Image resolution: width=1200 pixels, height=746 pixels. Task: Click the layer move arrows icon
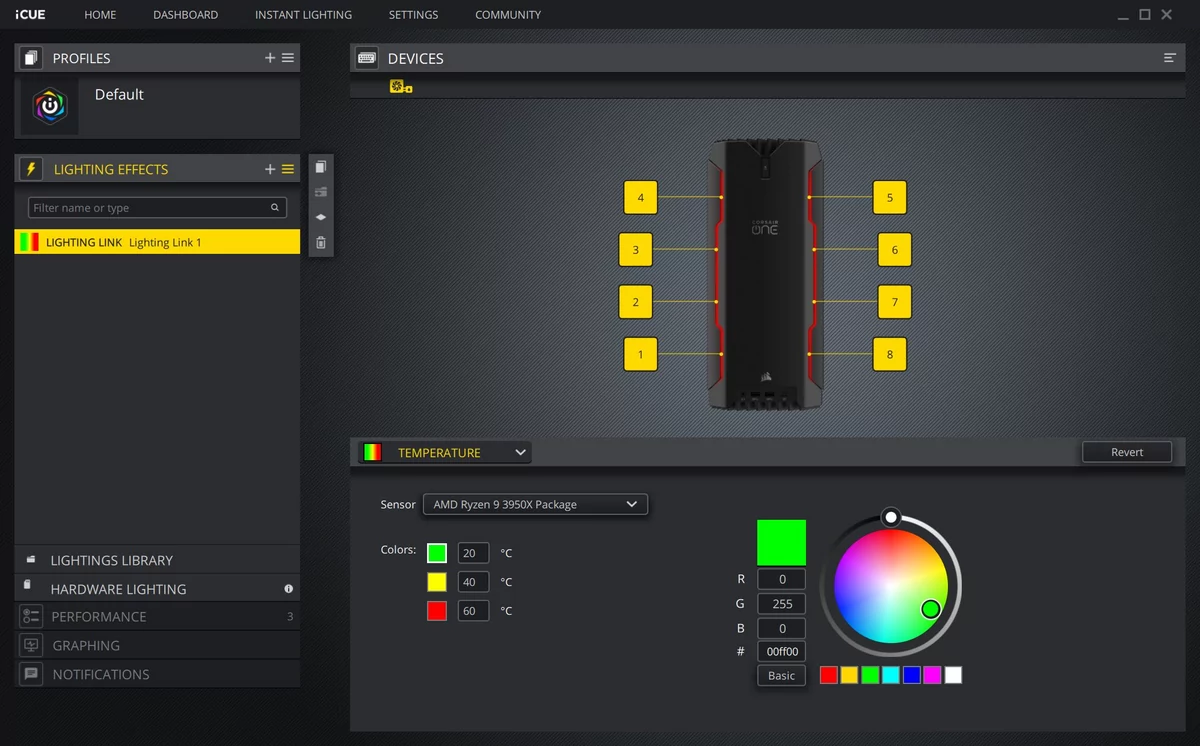tap(320, 217)
